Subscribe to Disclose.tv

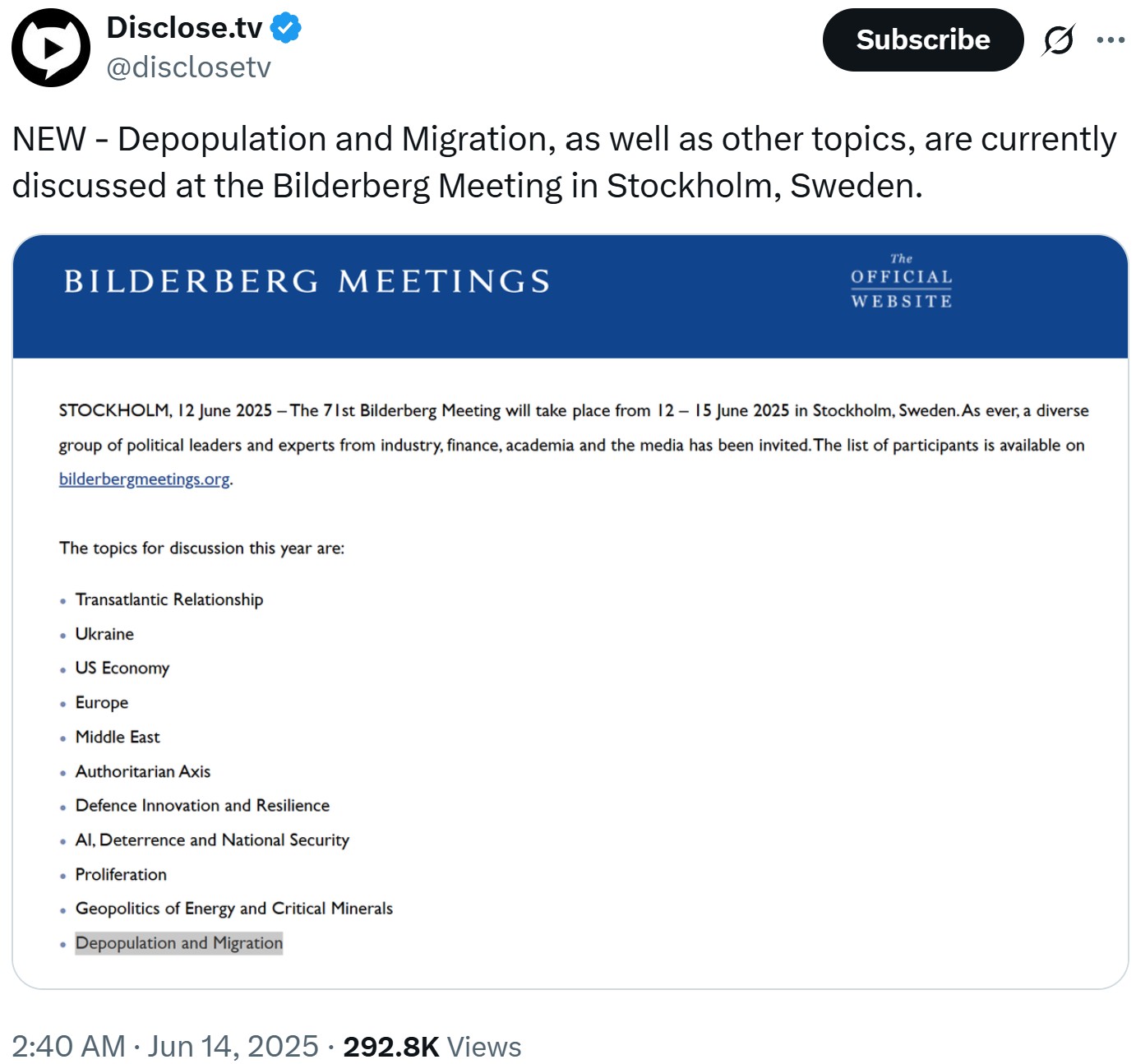(923, 39)
